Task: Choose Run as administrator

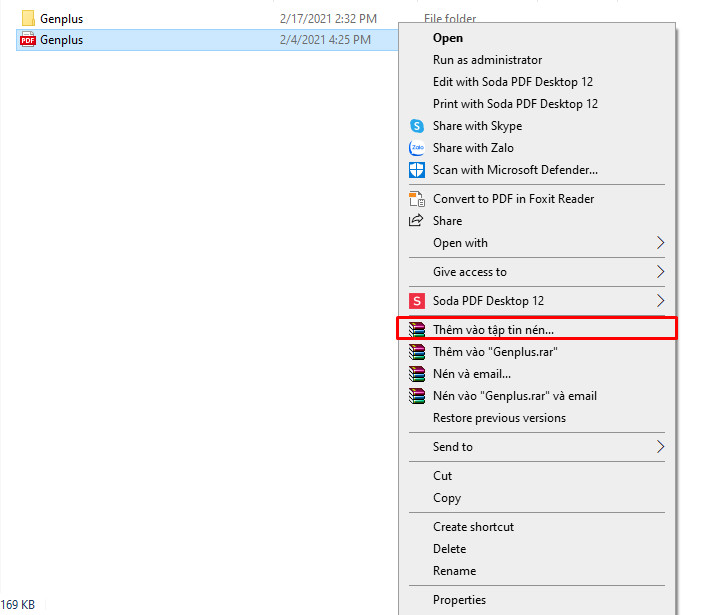Action: [x=487, y=60]
